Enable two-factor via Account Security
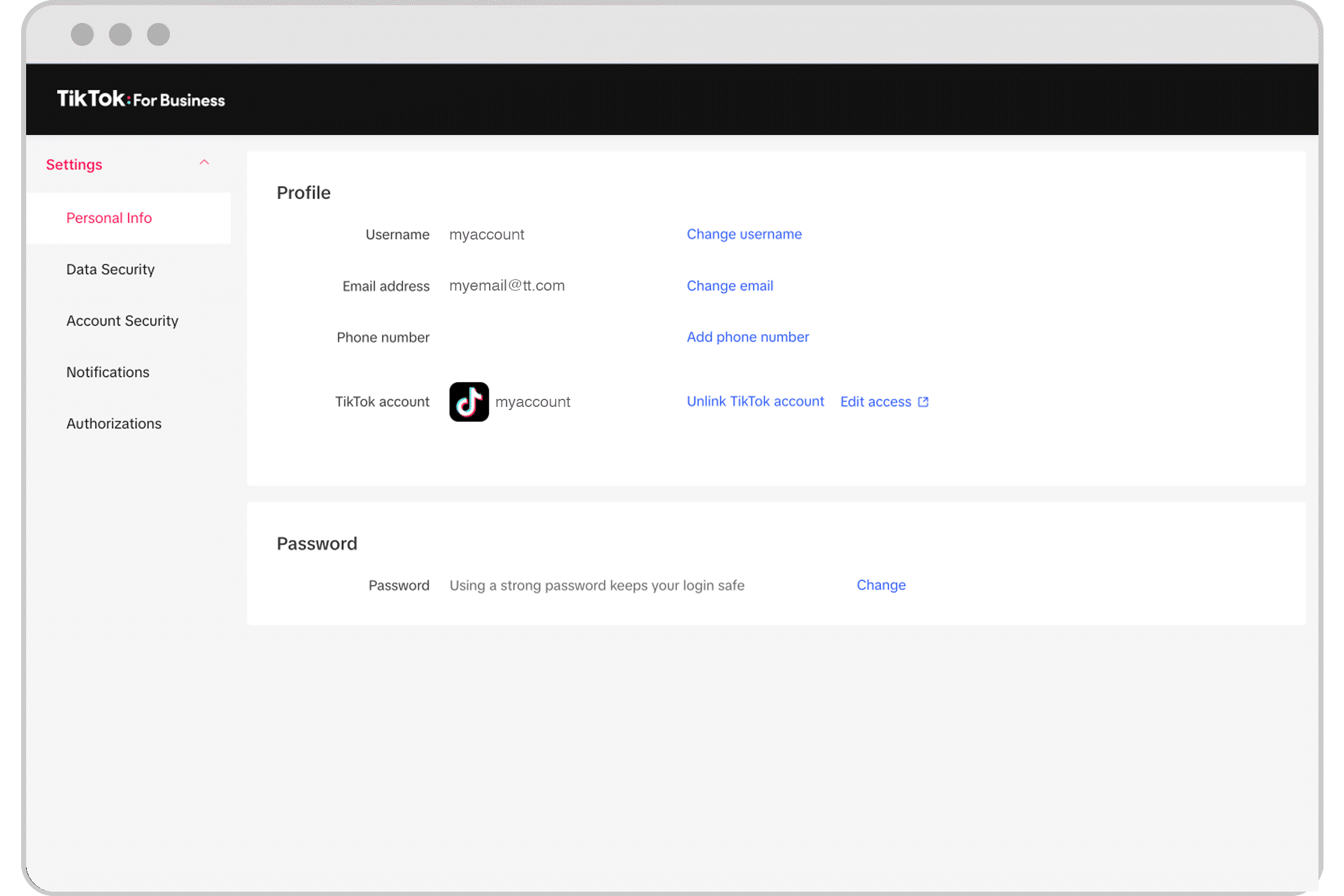Viewport: 1344px width, 896px height. [122, 320]
